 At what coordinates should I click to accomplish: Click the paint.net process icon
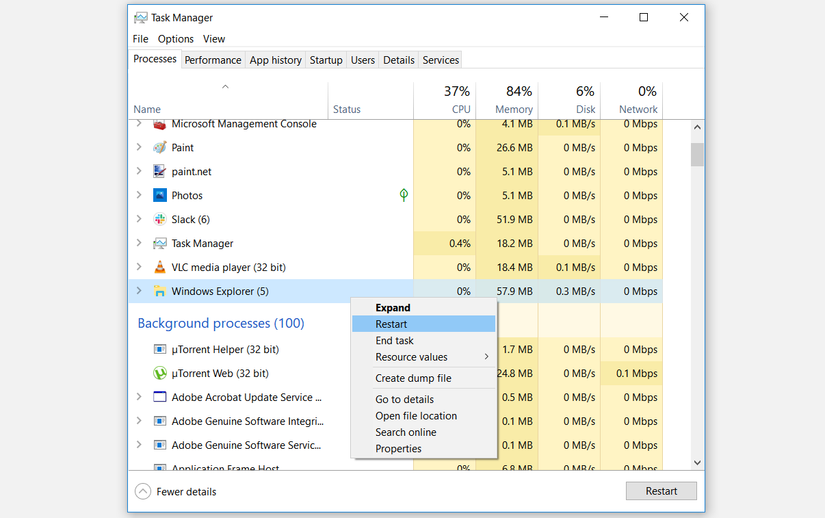[x=159, y=171]
